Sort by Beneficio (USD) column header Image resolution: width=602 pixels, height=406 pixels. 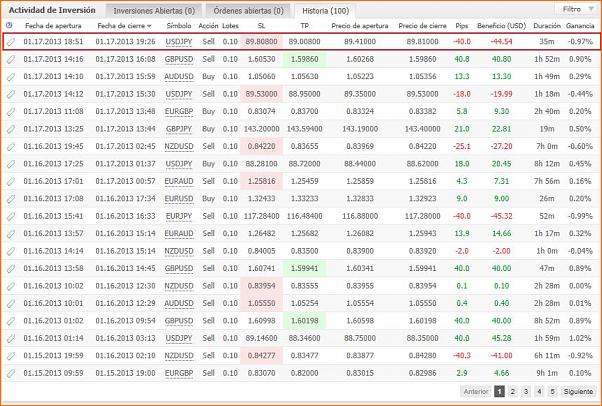501,26
